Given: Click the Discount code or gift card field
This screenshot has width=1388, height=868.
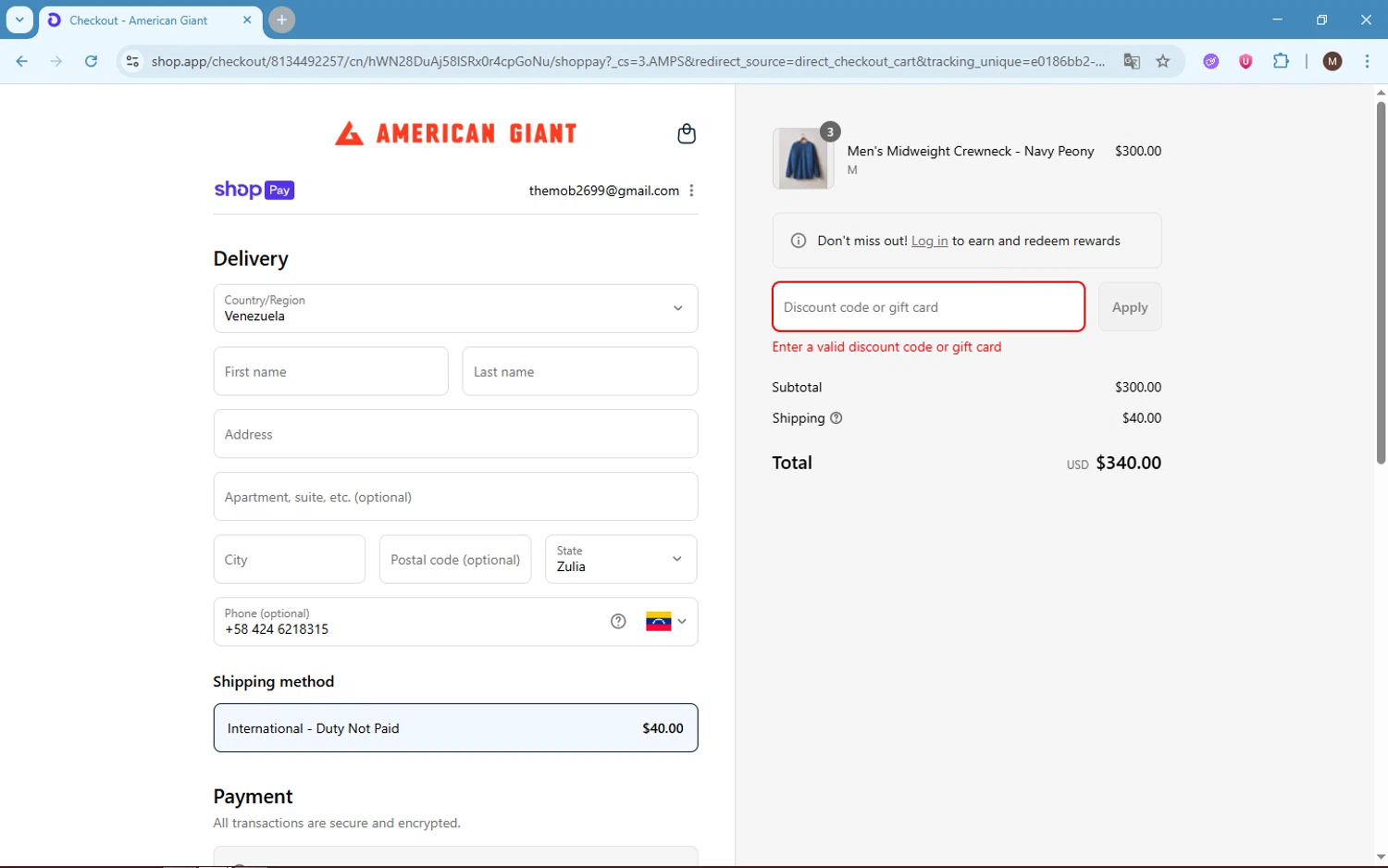Looking at the screenshot, I should pos(928,306).
